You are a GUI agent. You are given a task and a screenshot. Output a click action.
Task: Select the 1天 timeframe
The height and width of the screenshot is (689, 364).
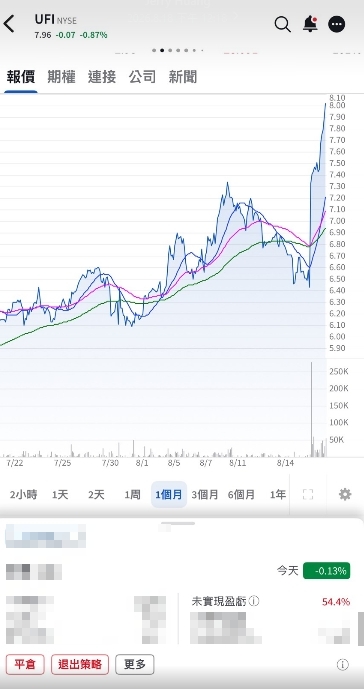click(60, 495)
